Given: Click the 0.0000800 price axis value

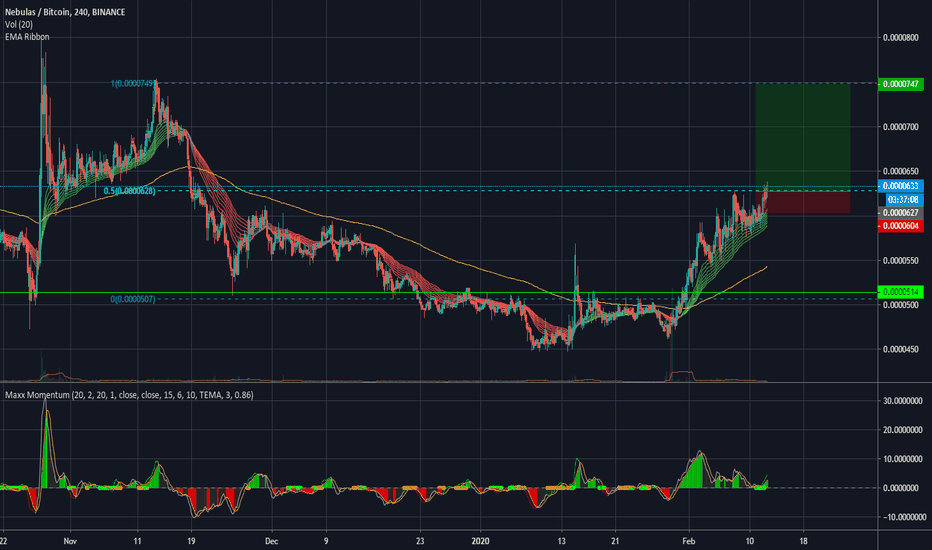Looking at the screenshot, I should (x=900, y=37).
